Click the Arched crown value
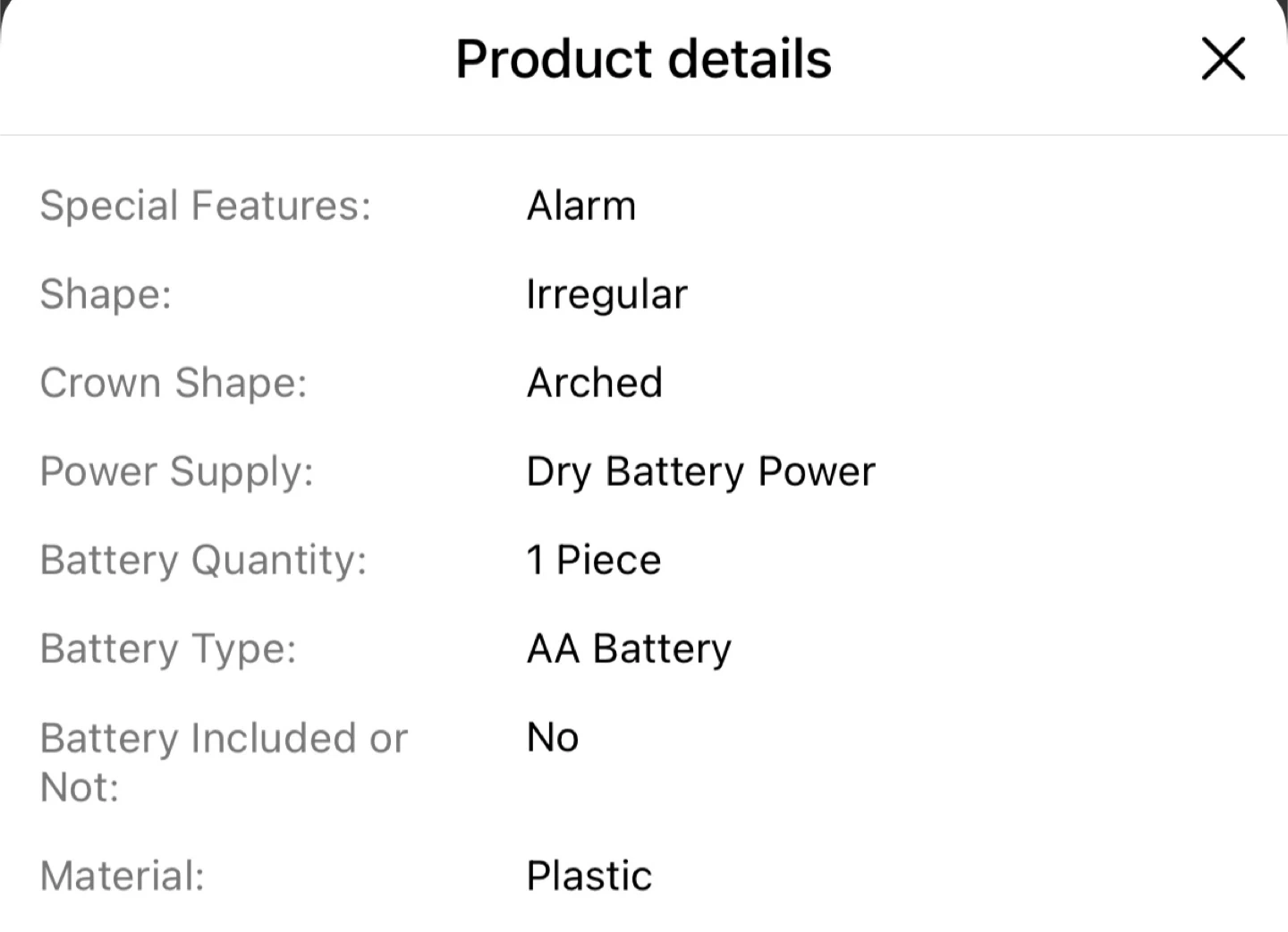1288x932 pixels. click(x=595, y=383)
